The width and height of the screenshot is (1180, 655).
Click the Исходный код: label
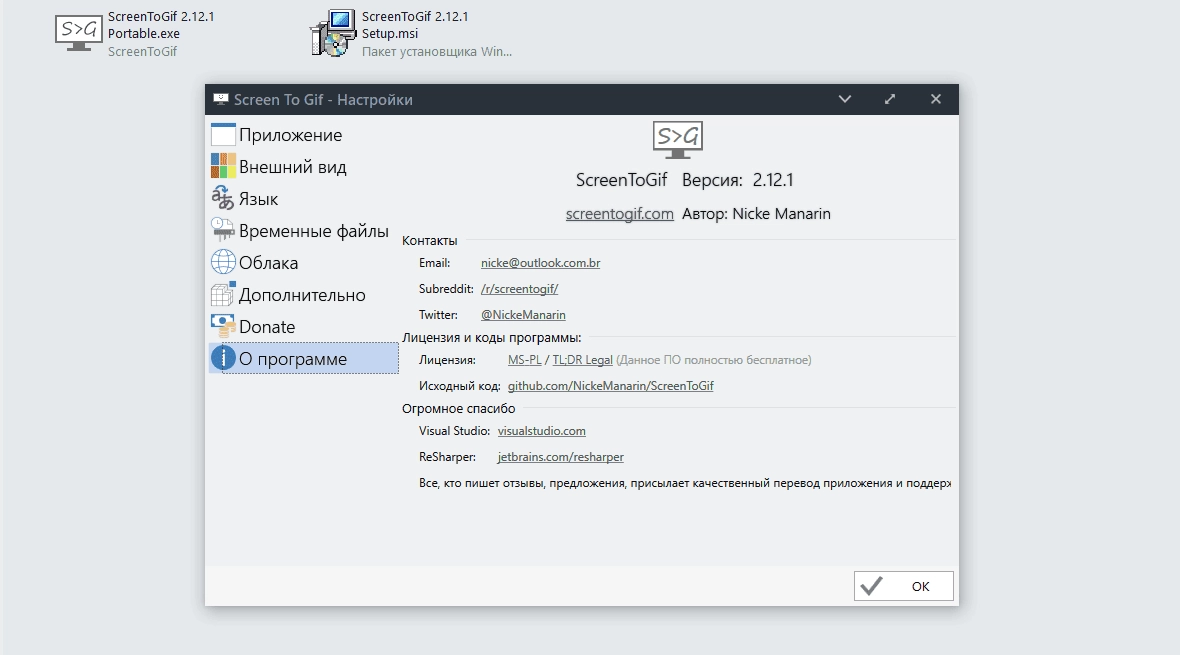(x=459, y=386)
